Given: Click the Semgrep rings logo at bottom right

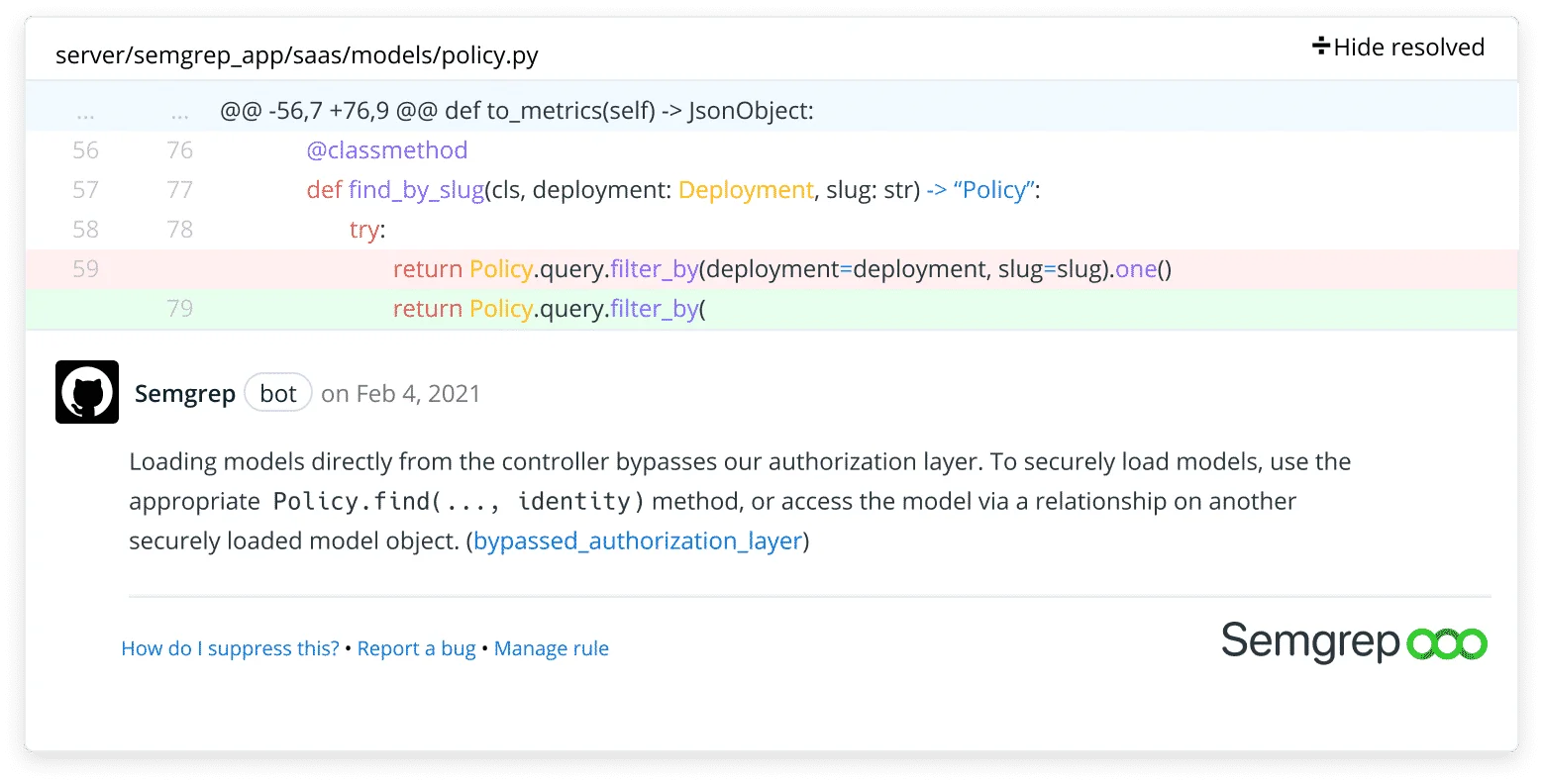Looking at the screenshot, I should (x=1448, y=642).
